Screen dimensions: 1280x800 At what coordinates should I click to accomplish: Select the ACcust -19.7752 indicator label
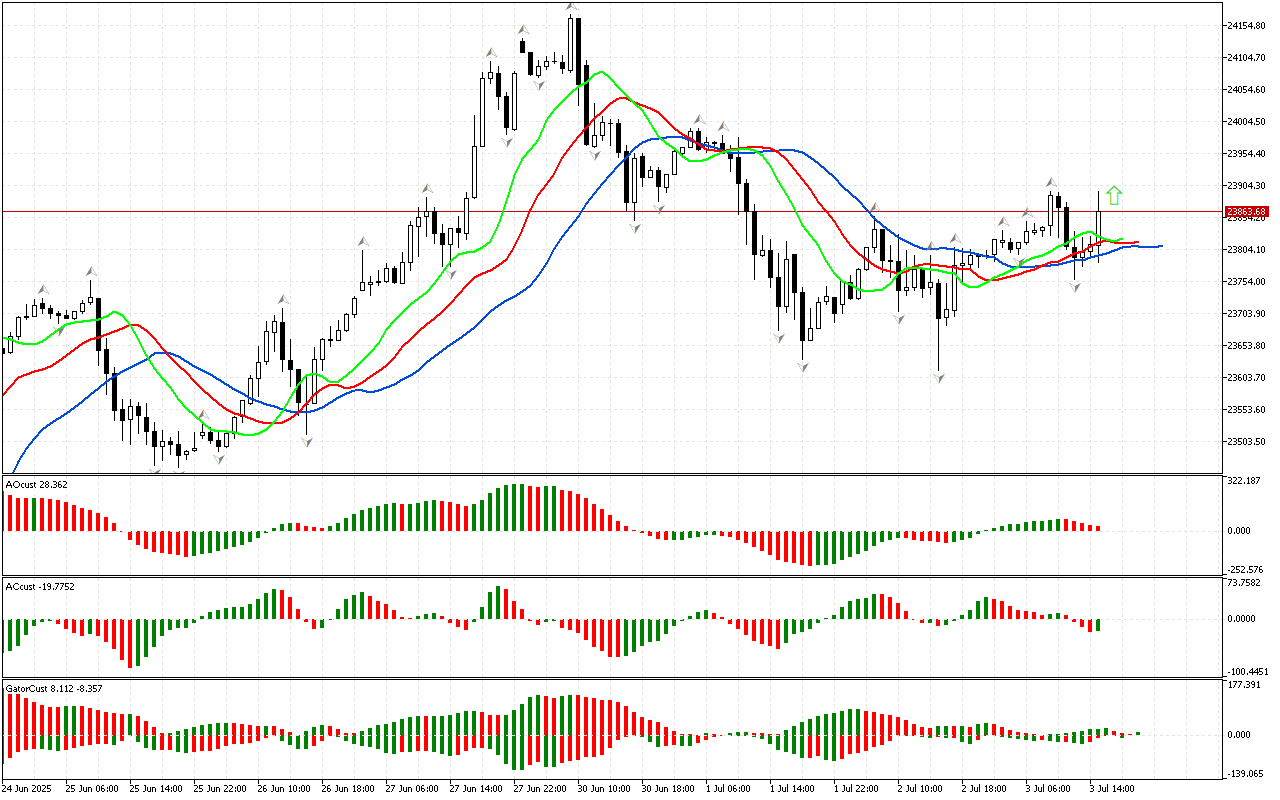click(40, 586)
